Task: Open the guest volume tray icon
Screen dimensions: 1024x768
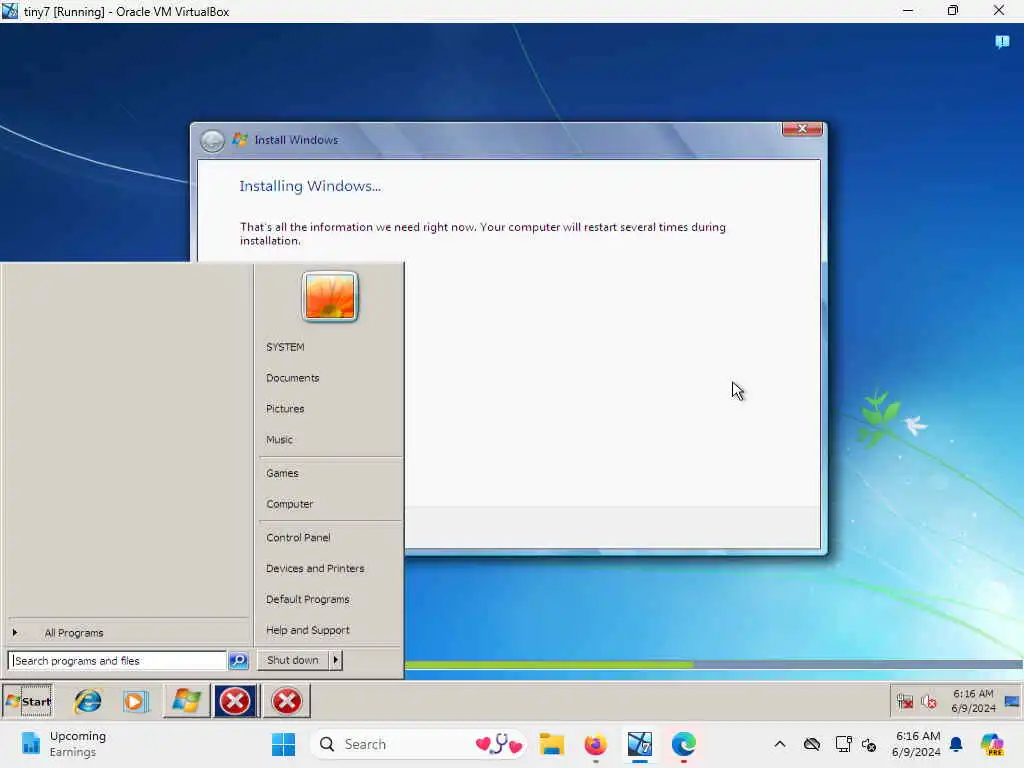Action: coord(928,701)
